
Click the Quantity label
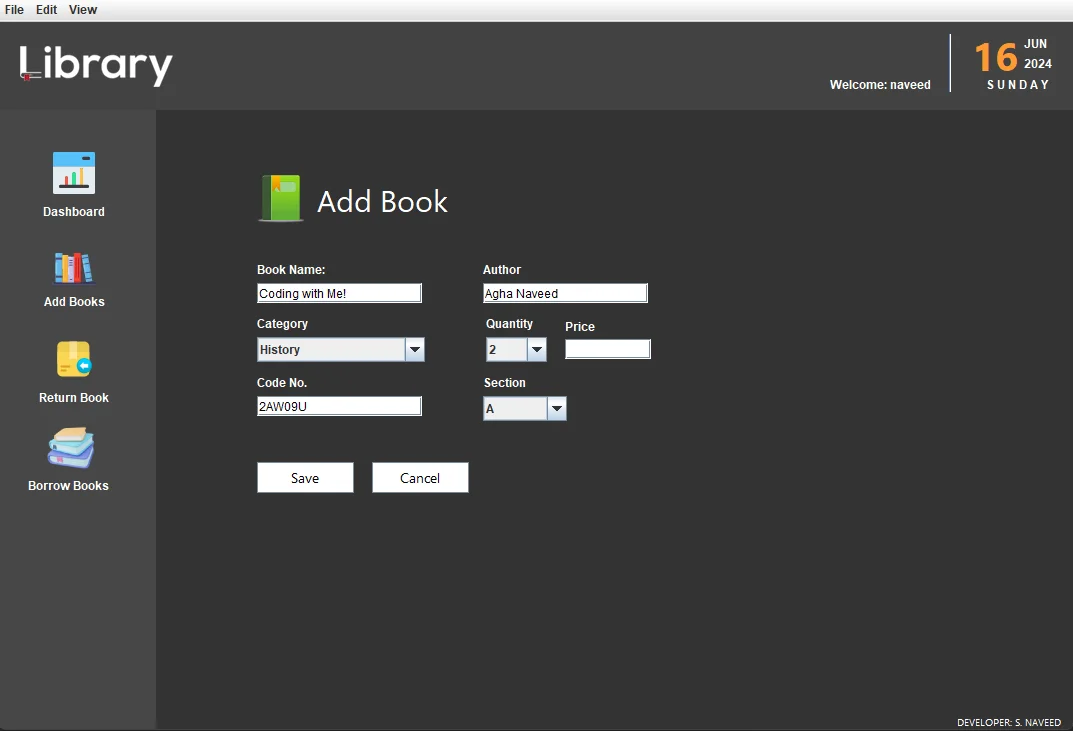[509, 324]
